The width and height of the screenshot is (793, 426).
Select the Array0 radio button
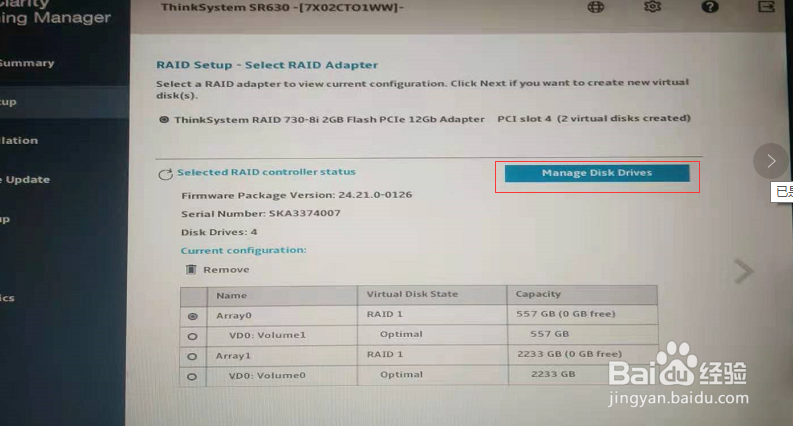pyautogui.click(x=192, y=316)
